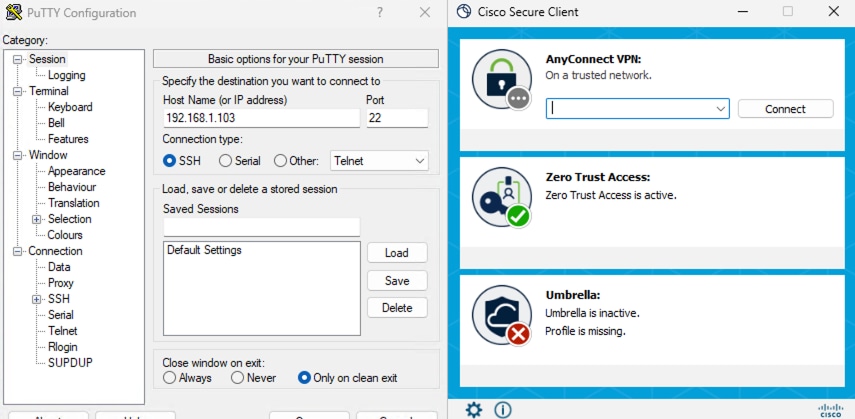
Task: Open Cisco Secure Client settings gear
Action: pyautogui.click(x=473, y=410)
